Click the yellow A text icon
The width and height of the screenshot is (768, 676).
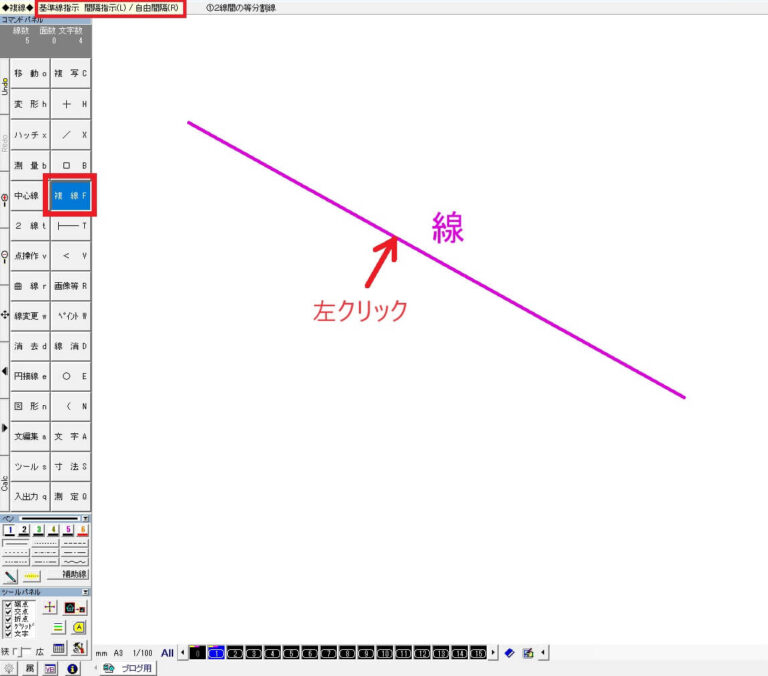[79, 627]
